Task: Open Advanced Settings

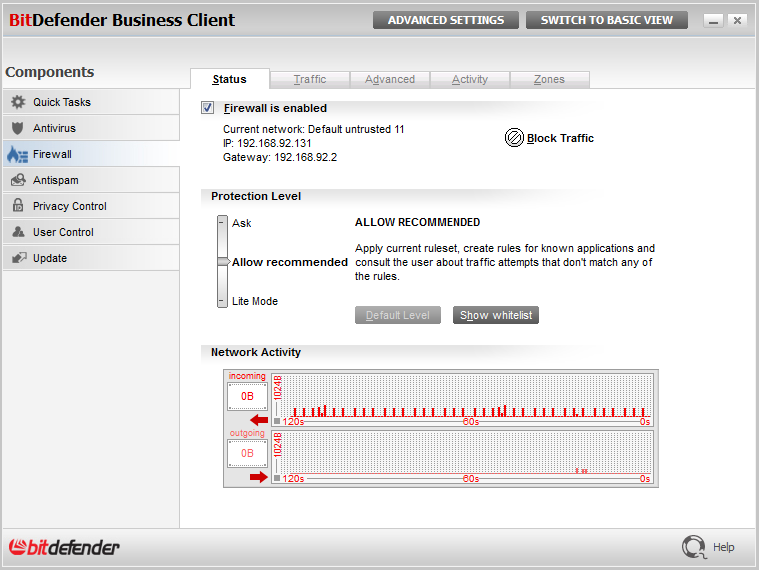Action: pyautogui.click(x=446, y=20)
